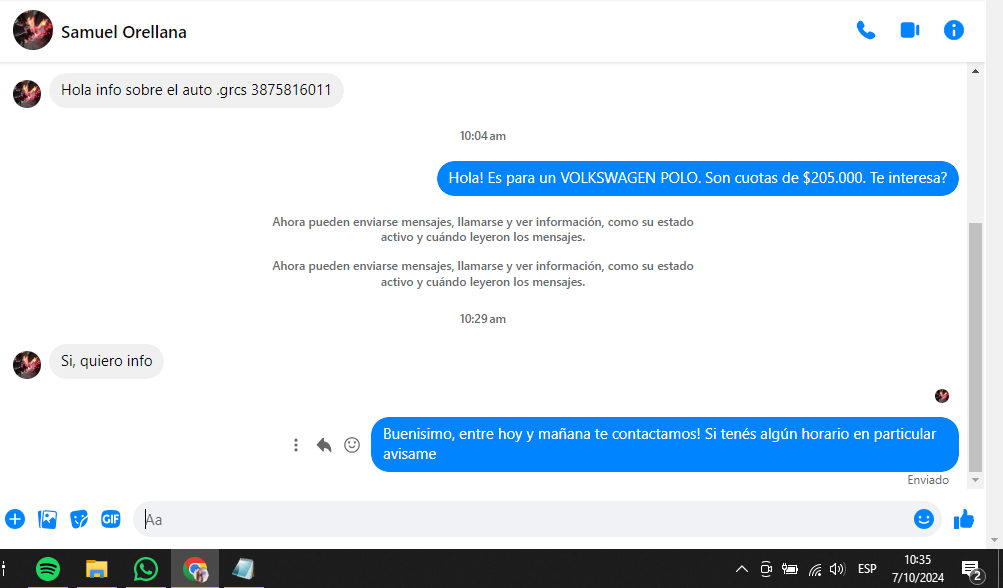The image size is (1003, 588).
Task: Open Samuel Orellana's profile from the header name
Action: coord(124,32)
